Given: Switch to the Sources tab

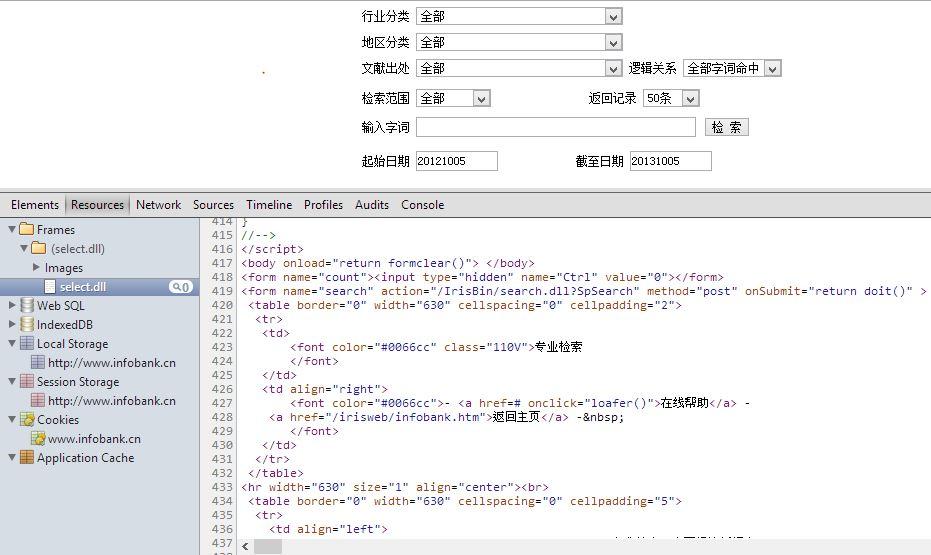Looking at the screenshot, I should click(213, 205).
